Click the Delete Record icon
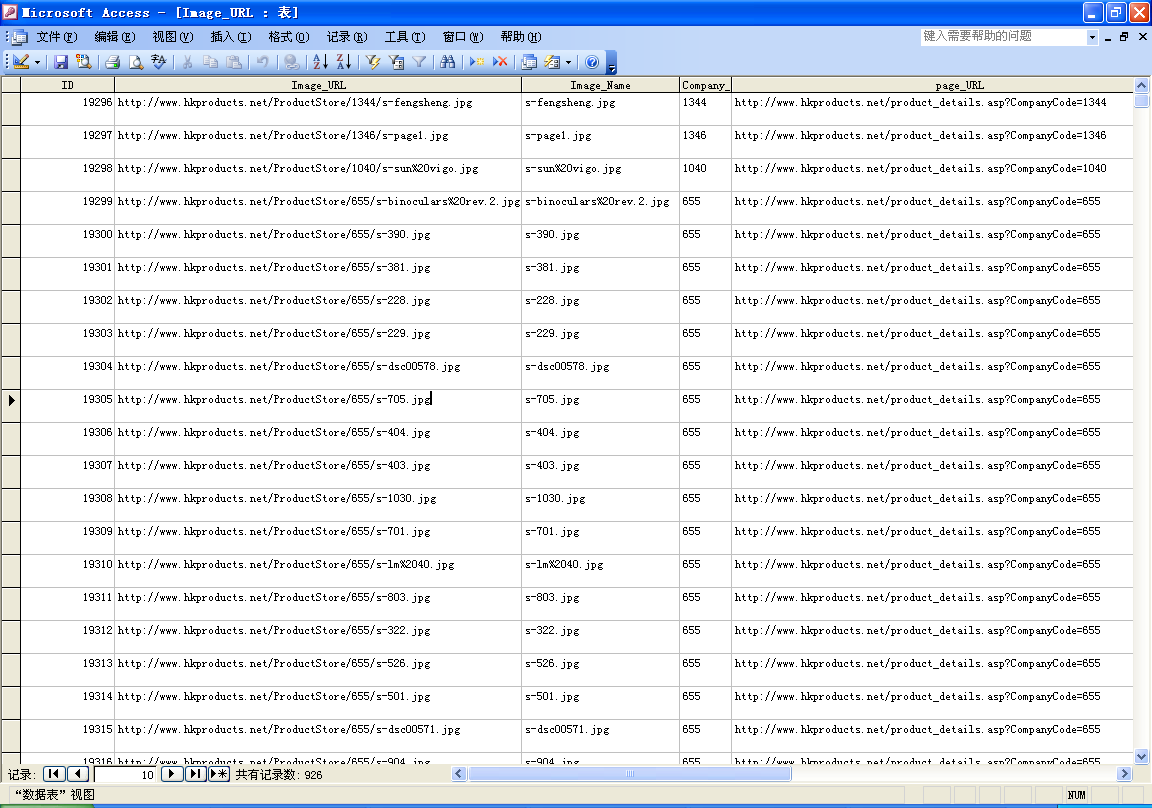This screenshot has width=1152, height=808. (500, 62)
